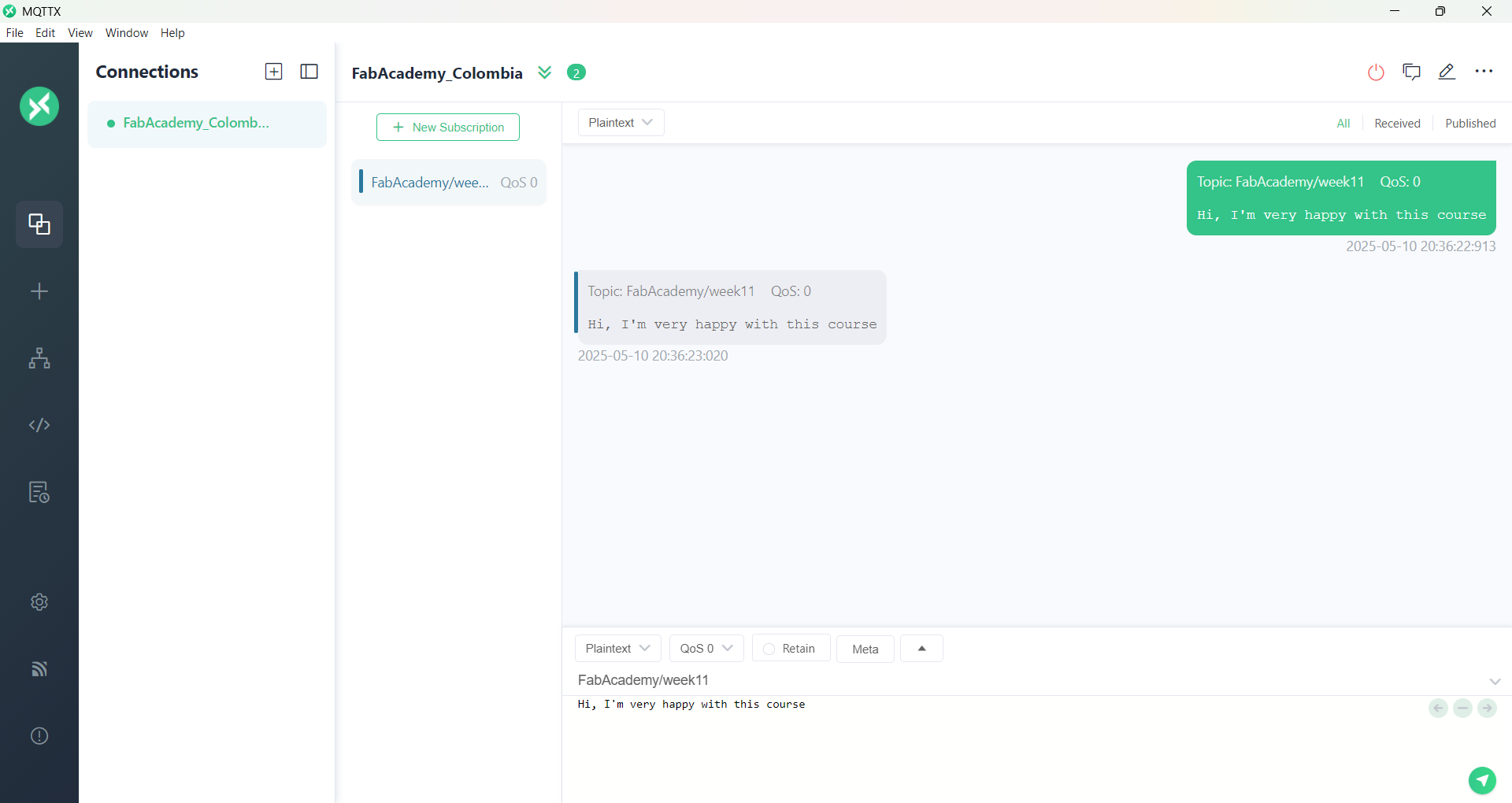Image resolution: width=1512 pixels, height=803 pixels.
Task: Open the View menu
Action: (x=80, y=33)
